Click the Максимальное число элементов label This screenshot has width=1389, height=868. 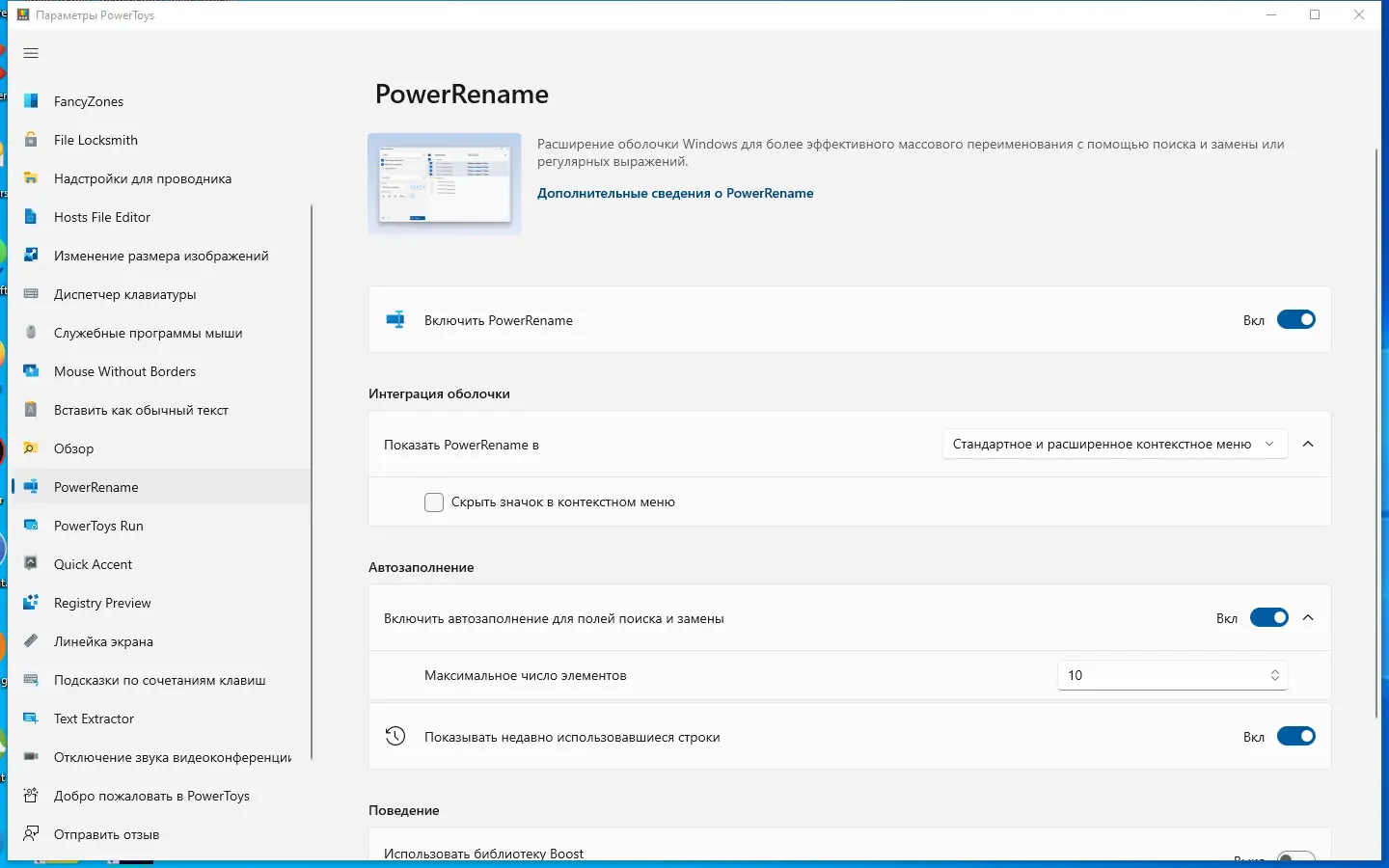tap(526, 676)
